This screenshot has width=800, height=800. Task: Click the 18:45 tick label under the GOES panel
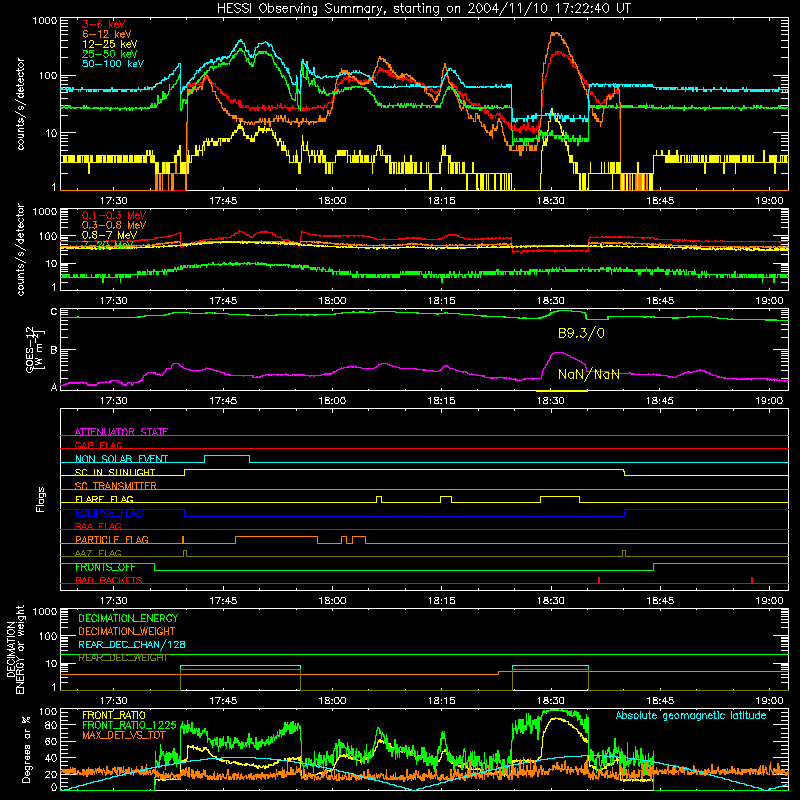click(x=660, y=401)
